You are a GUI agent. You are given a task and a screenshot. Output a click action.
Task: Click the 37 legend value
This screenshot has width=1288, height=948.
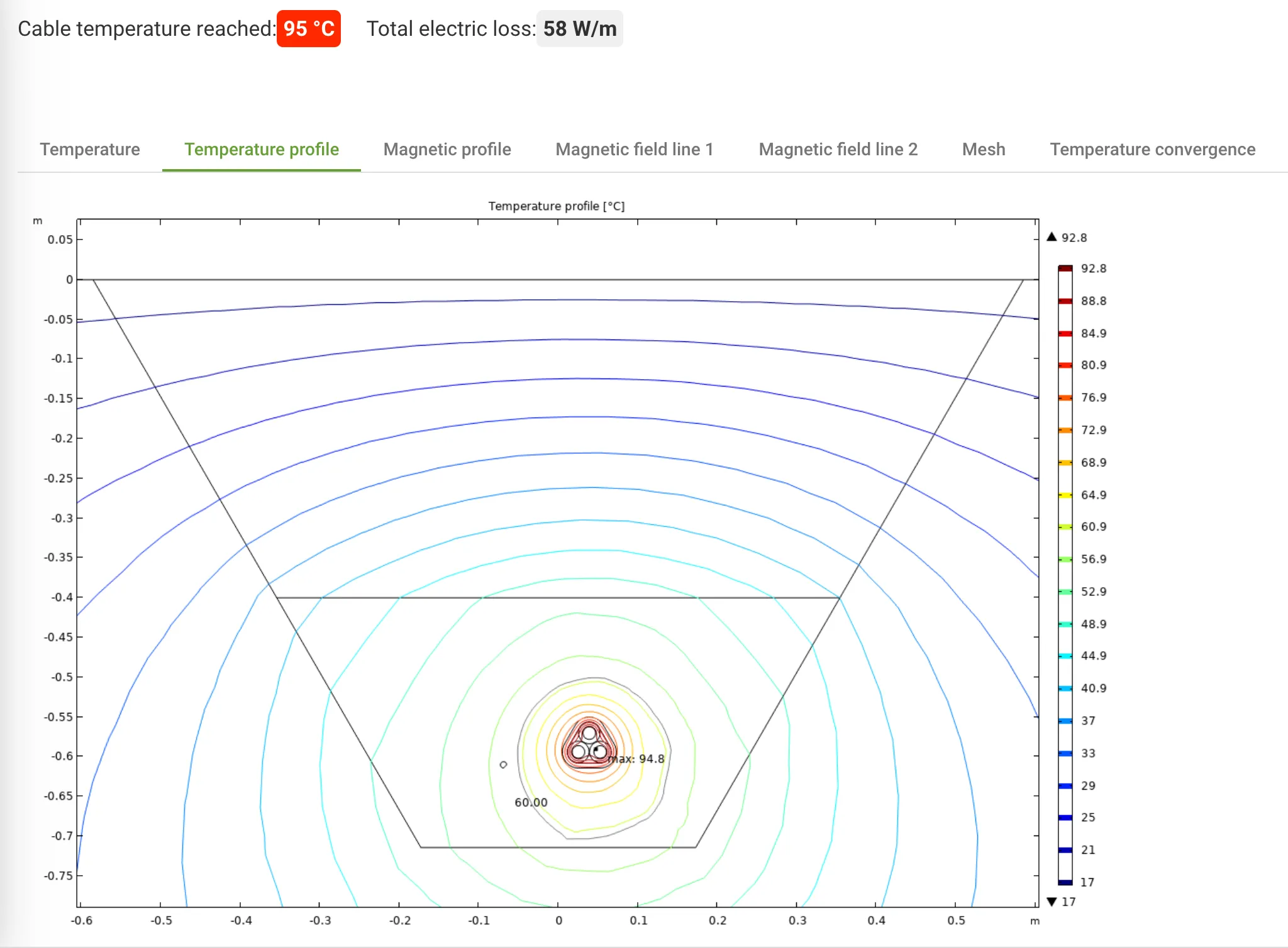[x=1088, y=721]
